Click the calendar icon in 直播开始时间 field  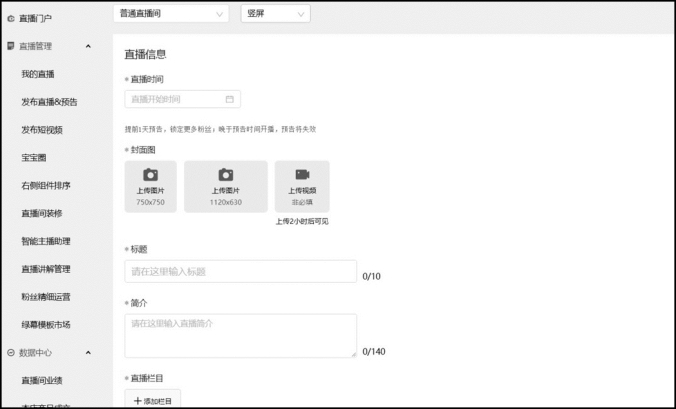[229, 99]
